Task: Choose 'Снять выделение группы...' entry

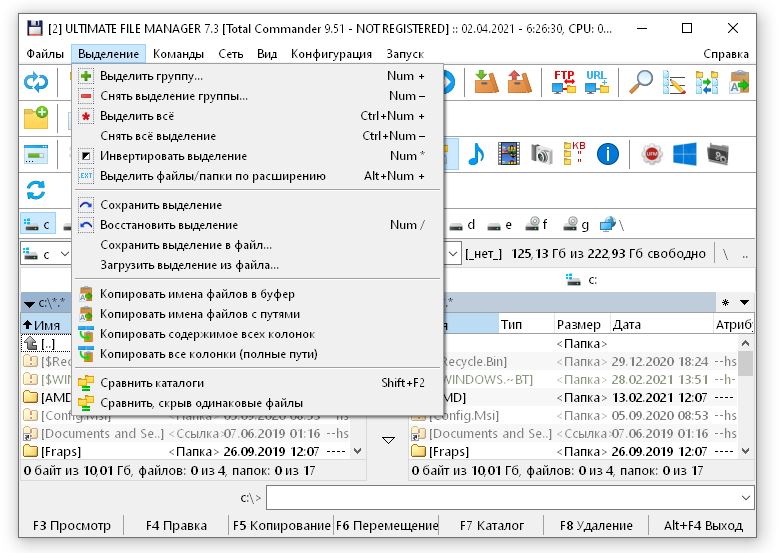Action: (x=258, y=96)
